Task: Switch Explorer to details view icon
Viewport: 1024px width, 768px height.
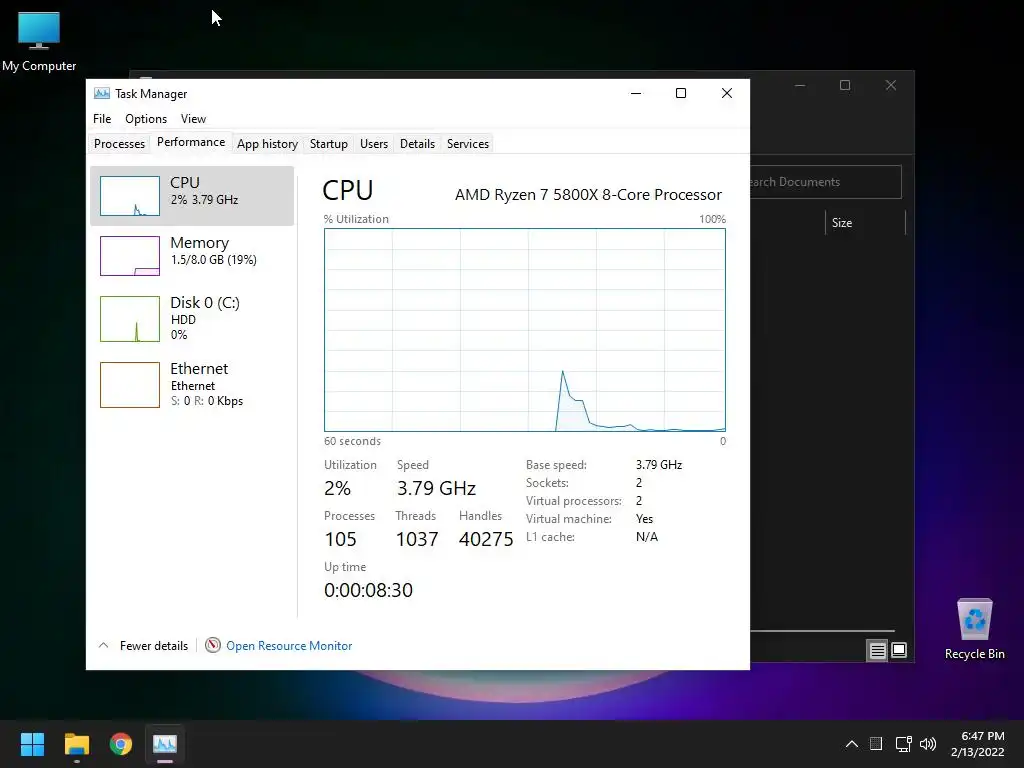Action: 877,650
